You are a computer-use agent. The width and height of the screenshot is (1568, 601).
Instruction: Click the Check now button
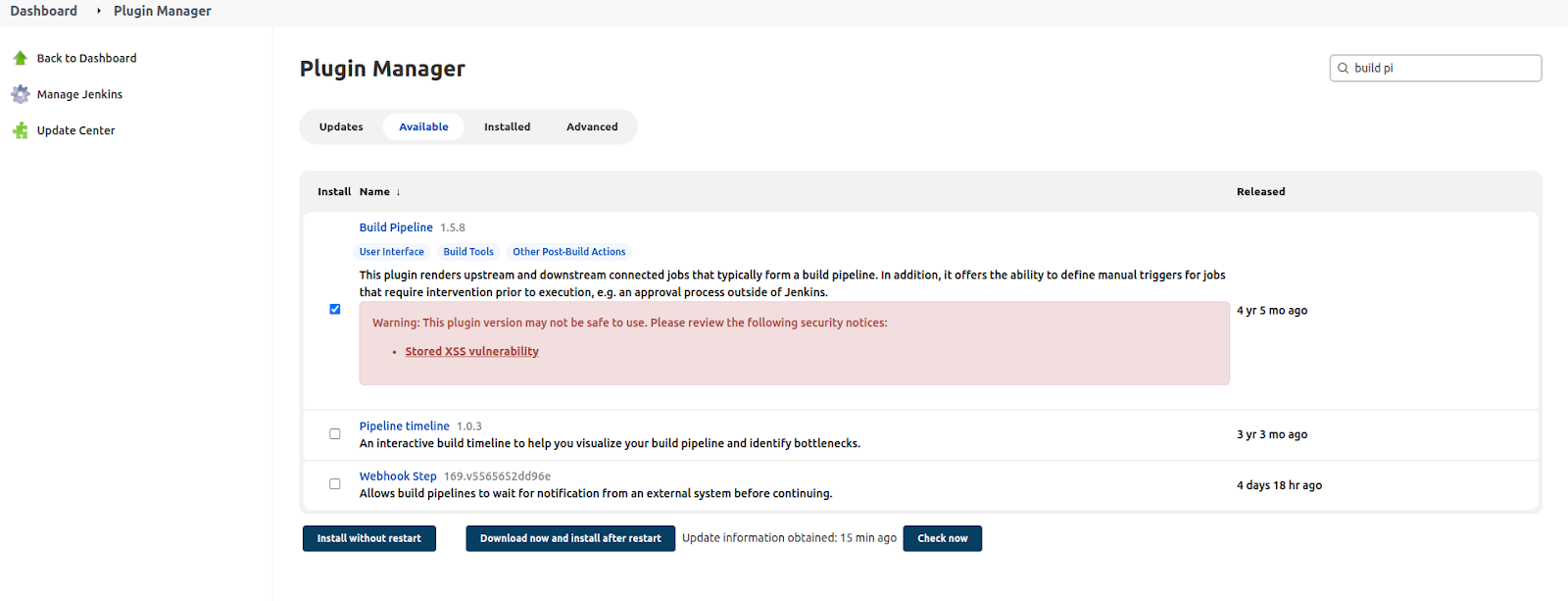coord(943,538)
